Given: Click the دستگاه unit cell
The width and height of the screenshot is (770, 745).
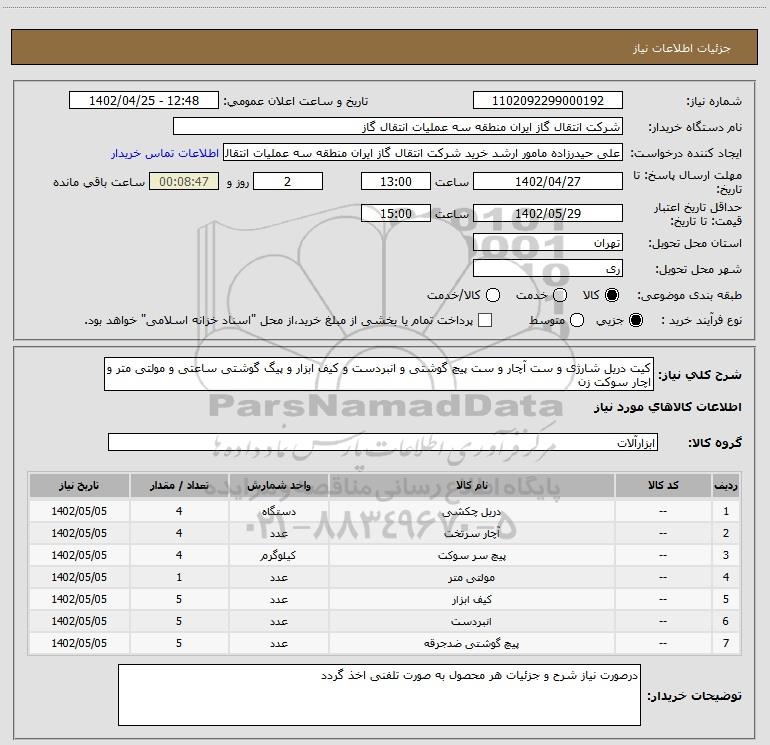Looking at the screenshot, I should (278, 512).
